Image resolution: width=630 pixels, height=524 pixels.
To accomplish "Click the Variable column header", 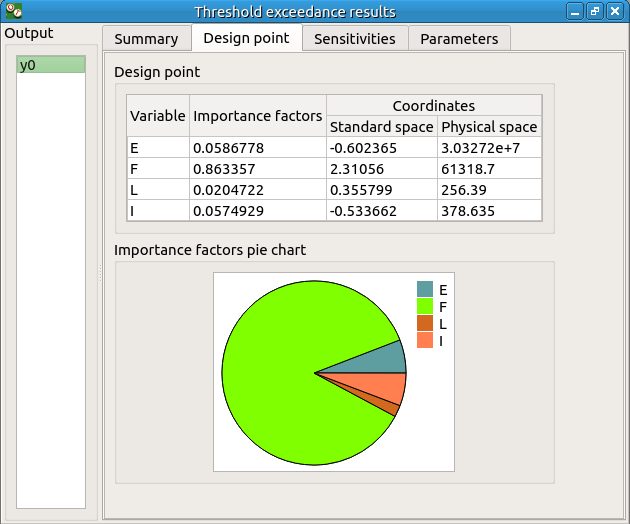I will 158,116.
